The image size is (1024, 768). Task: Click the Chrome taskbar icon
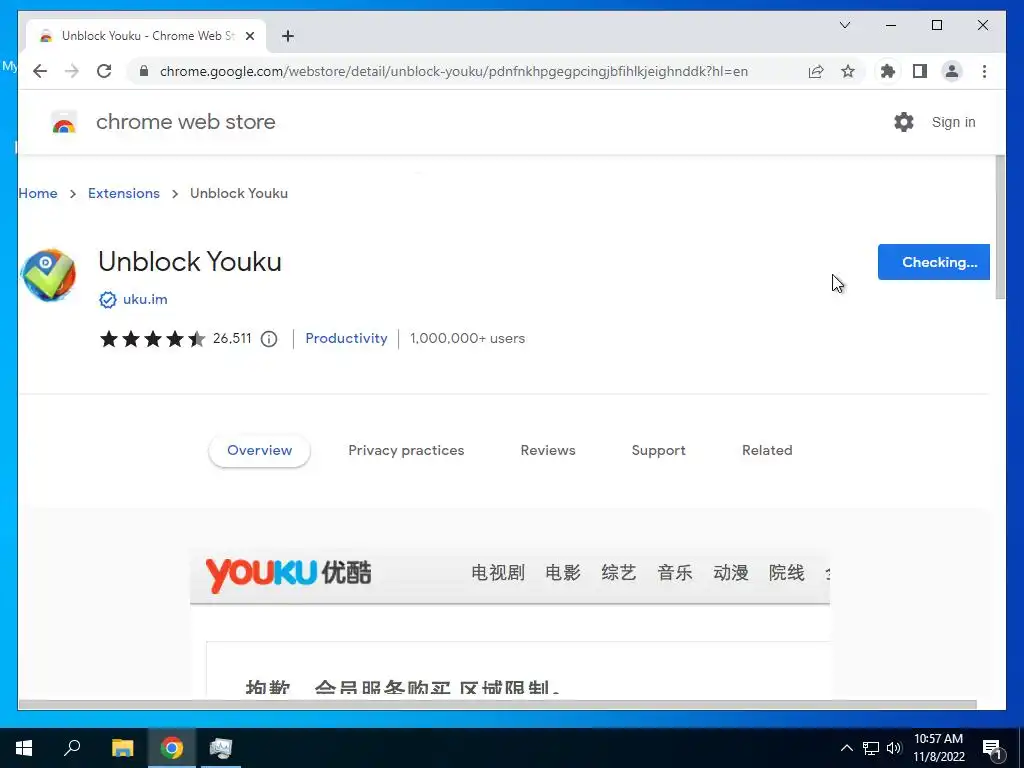click(x=172, y=748)
